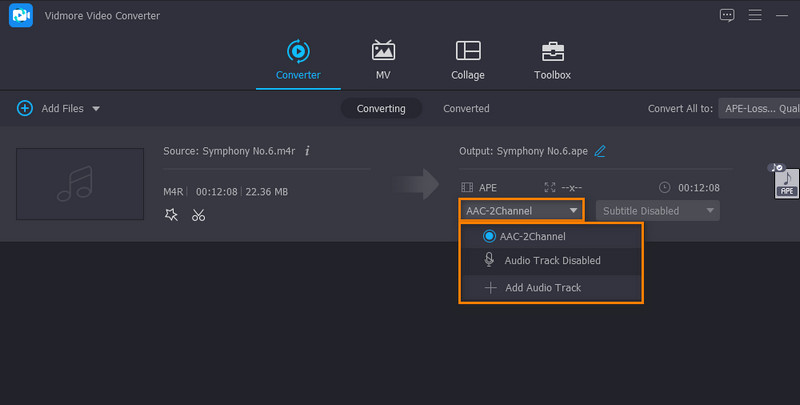Open the hamburger menu
Screen dimensions: 800x405
click(756, 15)
